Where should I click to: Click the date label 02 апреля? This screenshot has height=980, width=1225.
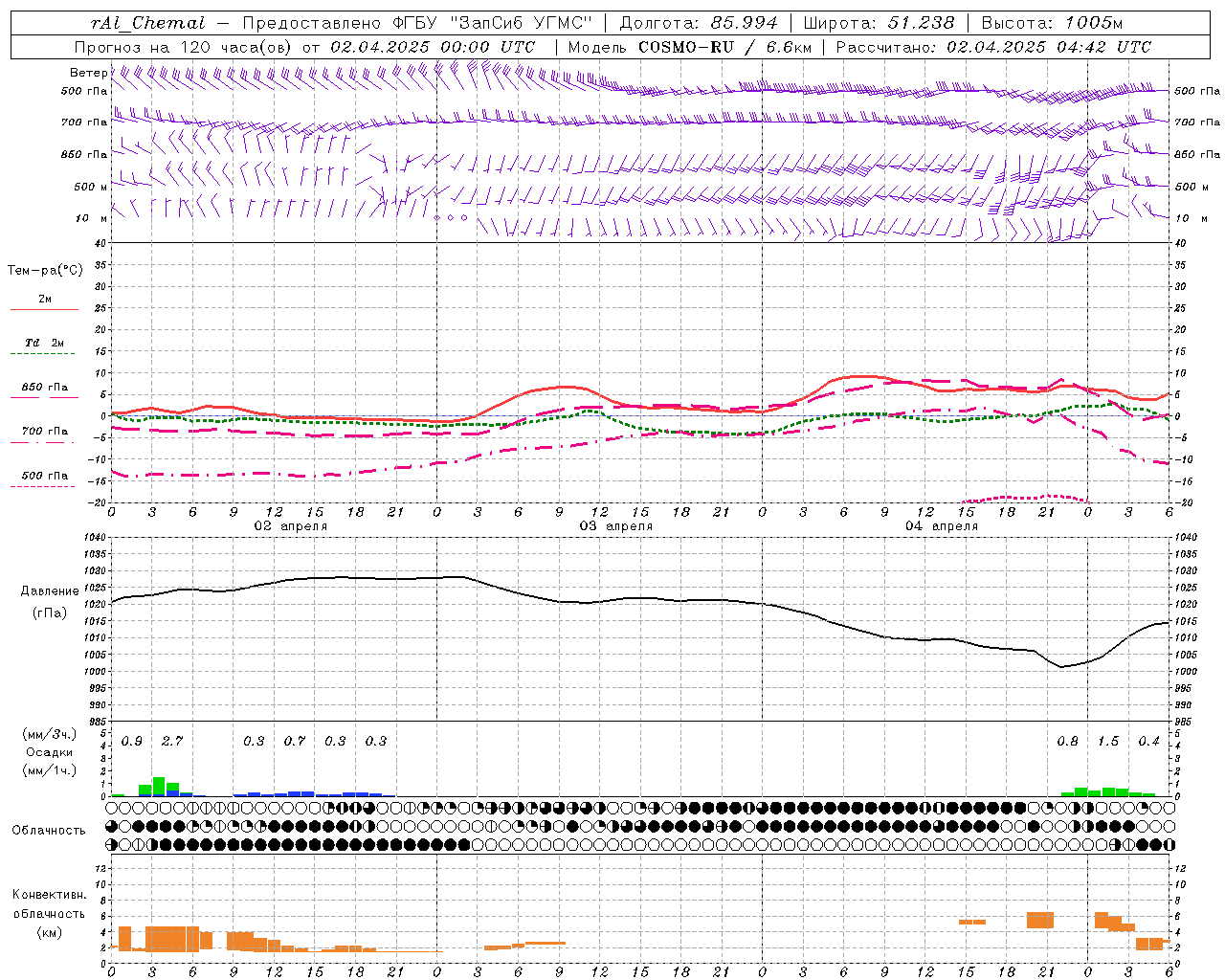tap(291, 526)
